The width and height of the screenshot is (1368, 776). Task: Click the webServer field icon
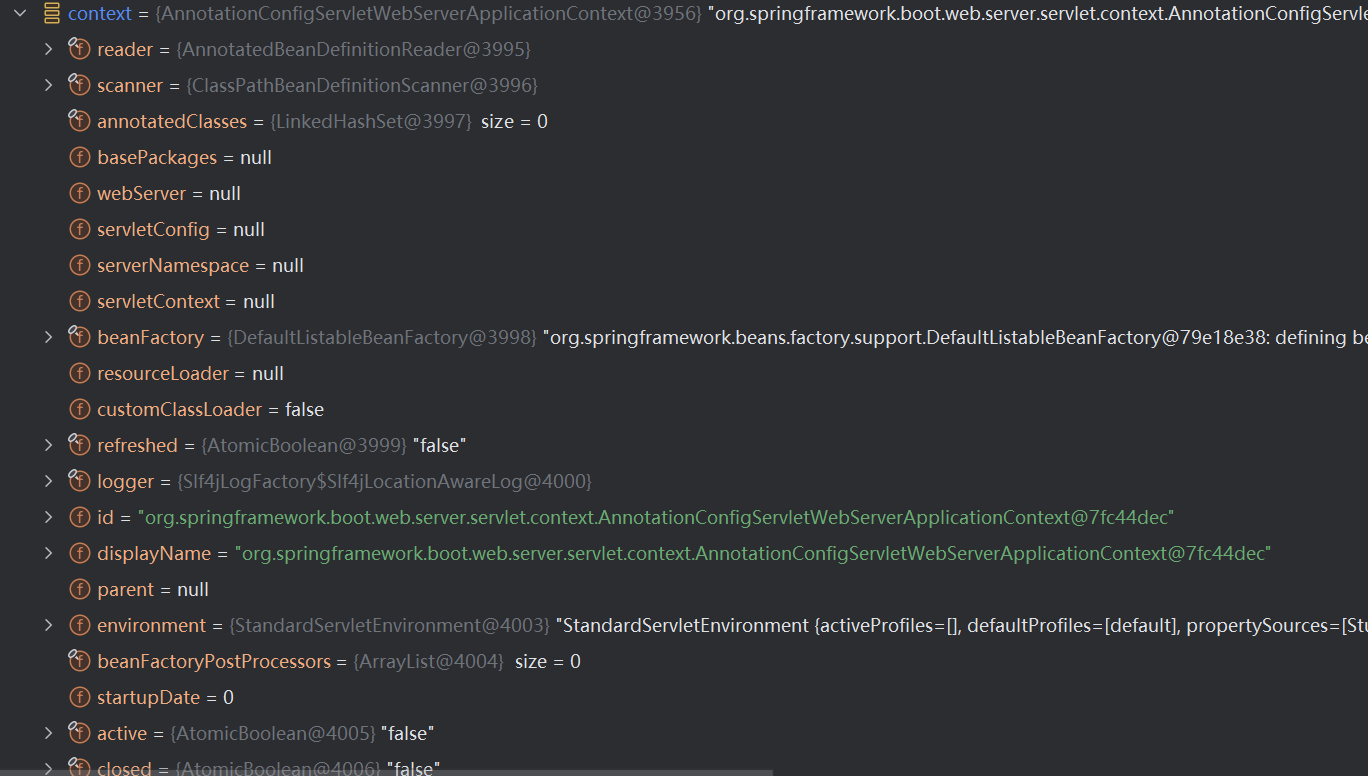pos(79,193)
